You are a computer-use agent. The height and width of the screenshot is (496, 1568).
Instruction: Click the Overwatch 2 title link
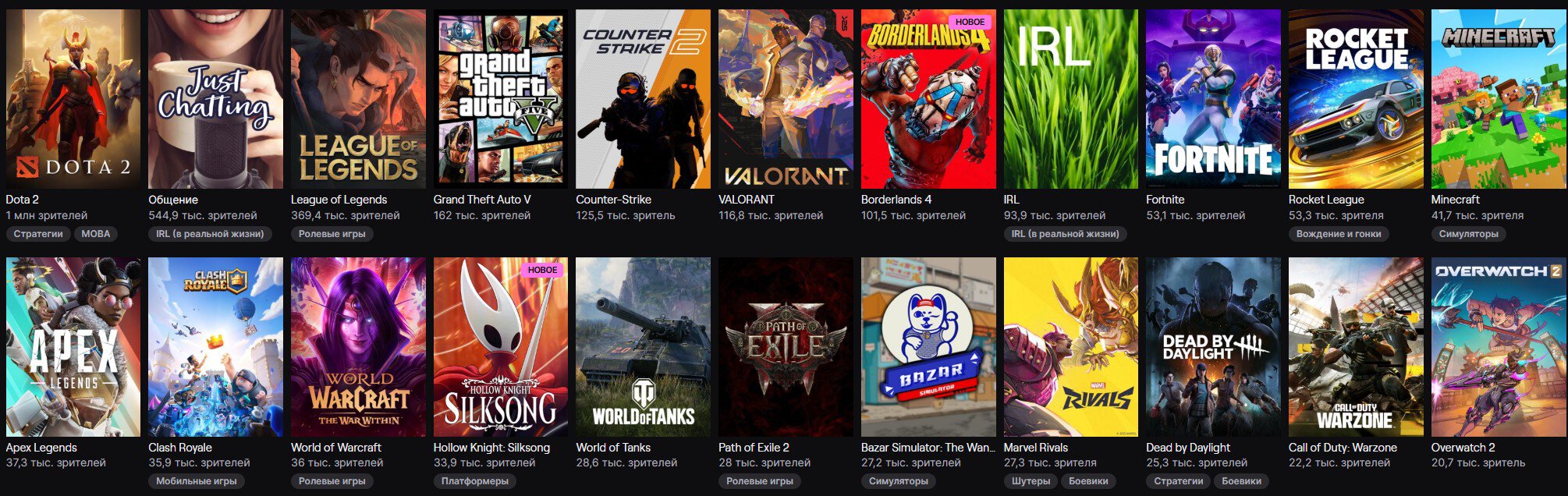(x=1463, y=448)
